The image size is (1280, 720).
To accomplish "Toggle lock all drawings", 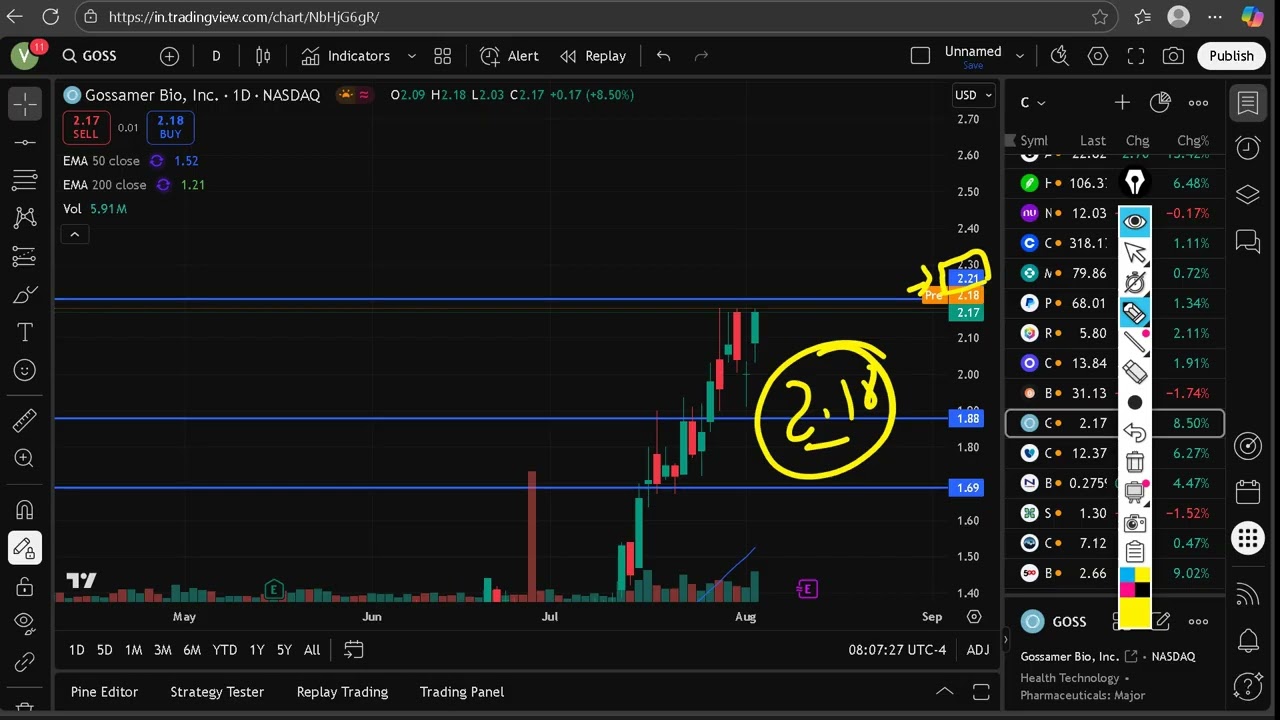I will 25,585.
